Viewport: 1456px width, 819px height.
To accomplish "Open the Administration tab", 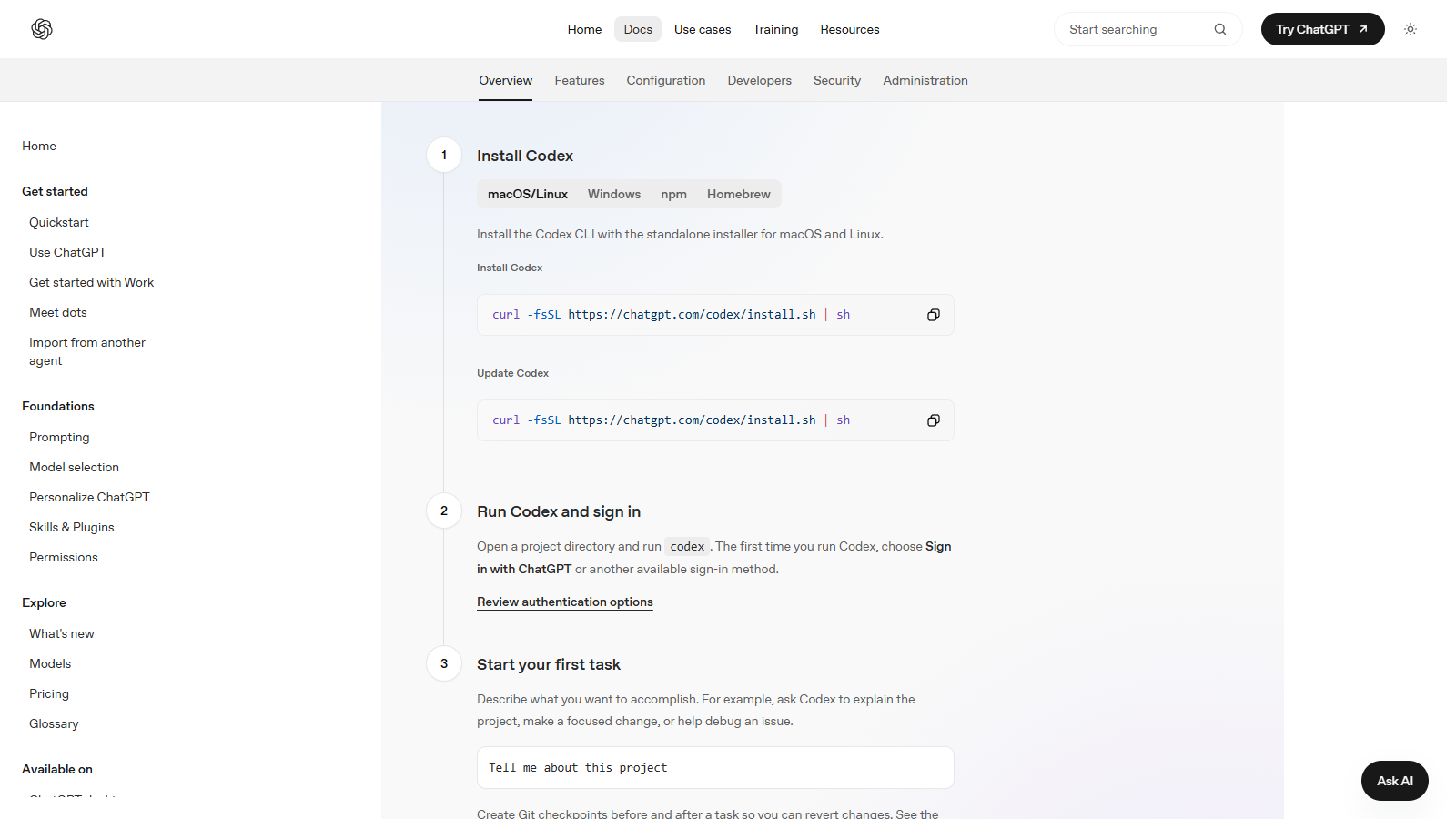I will pos(925,80).
